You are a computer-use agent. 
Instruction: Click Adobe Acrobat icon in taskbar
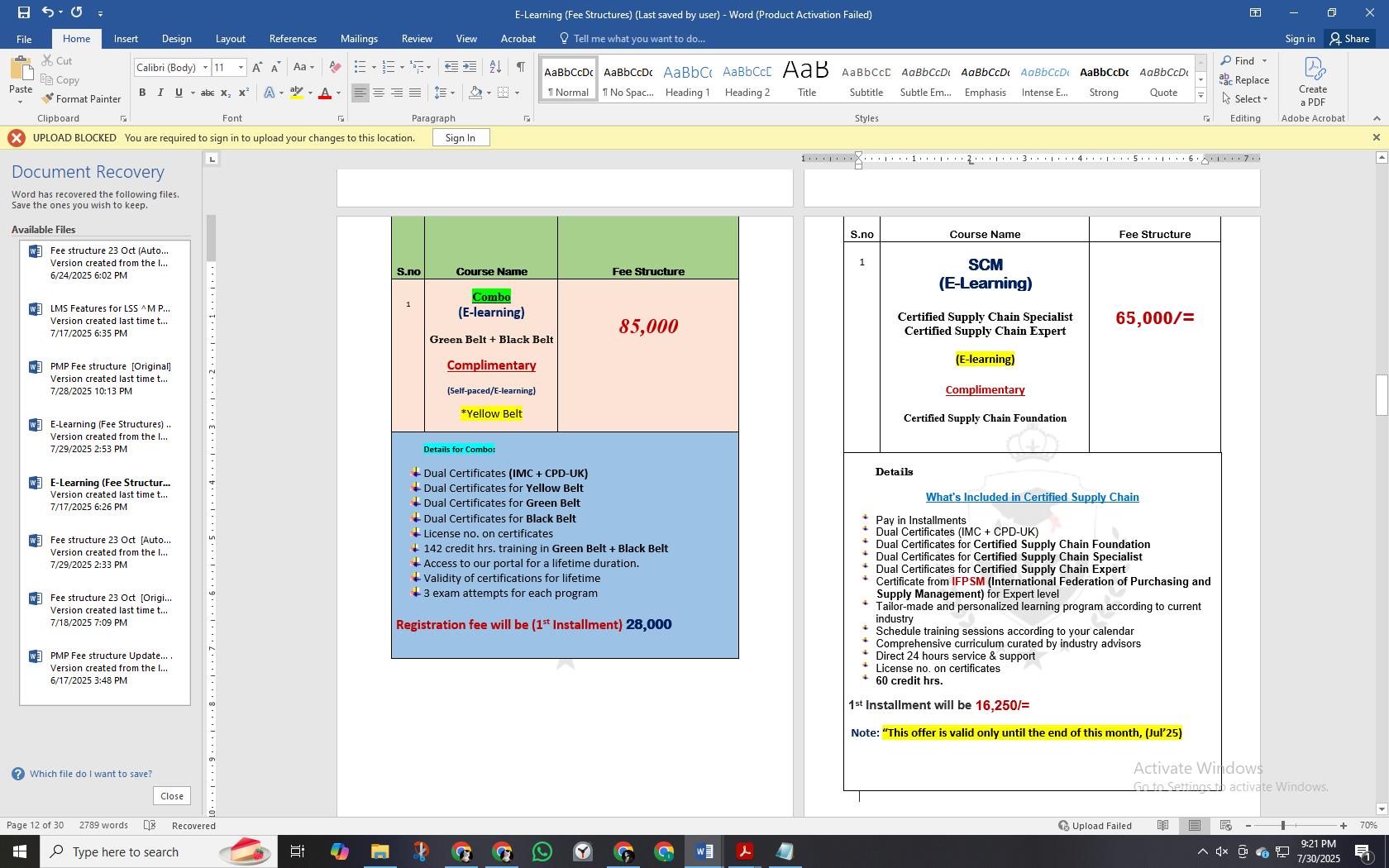pyautogui.click(x=744, y=851)
